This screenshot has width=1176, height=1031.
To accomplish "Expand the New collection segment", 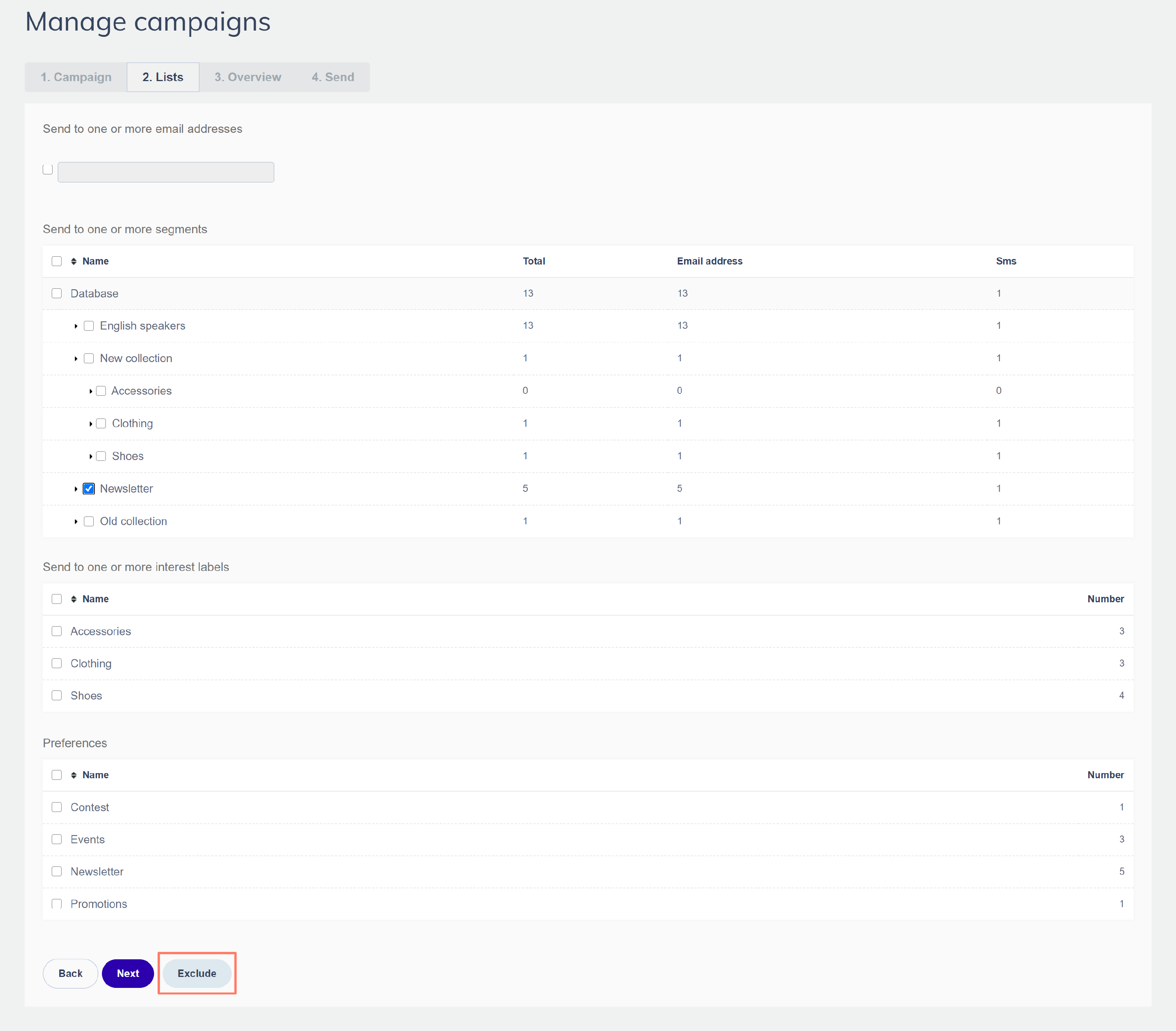I will point(75,358).
